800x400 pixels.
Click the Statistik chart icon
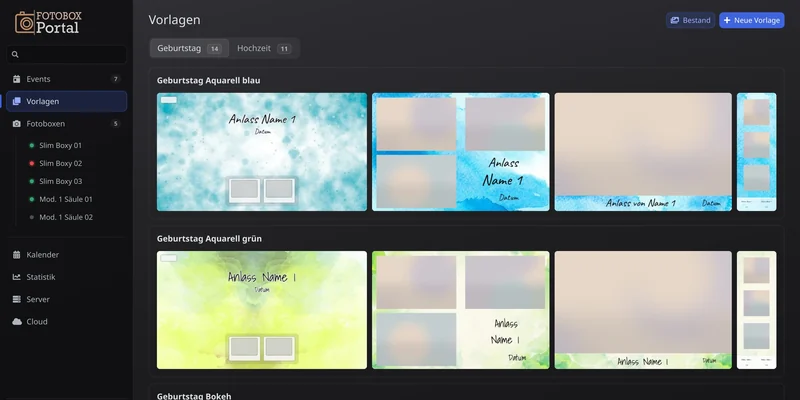(x=17, y=277)
